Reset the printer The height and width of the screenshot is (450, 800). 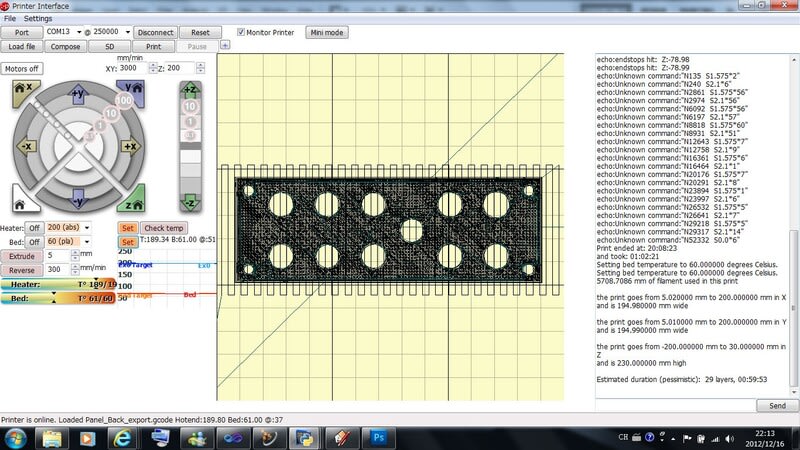201,32
